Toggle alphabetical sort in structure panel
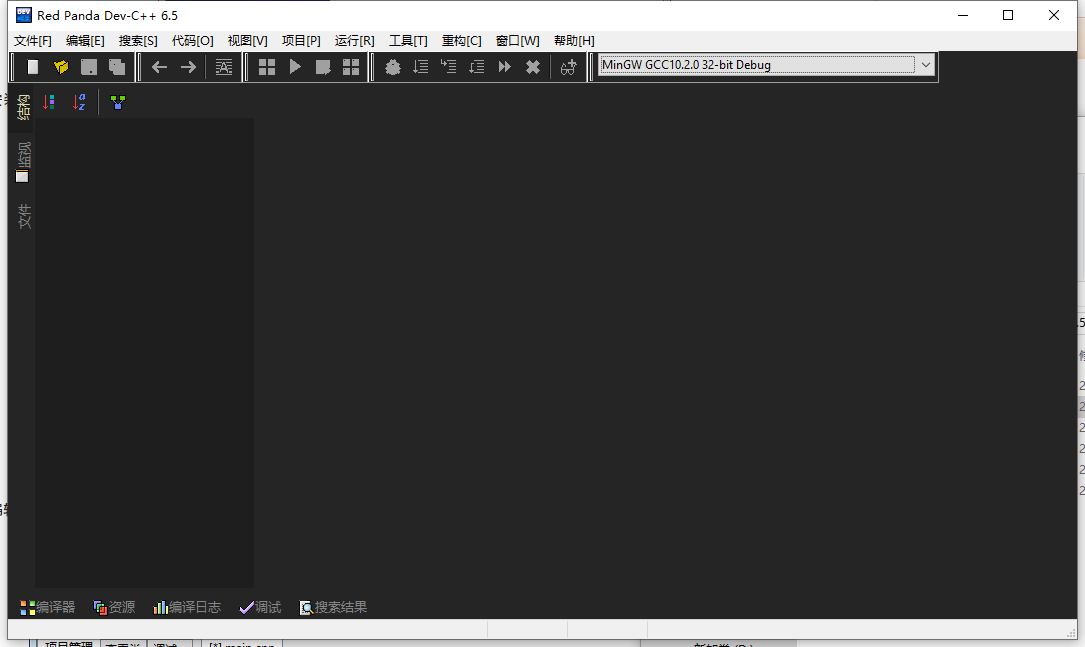This screenshot has width=1085, height=647. point(80,102)
